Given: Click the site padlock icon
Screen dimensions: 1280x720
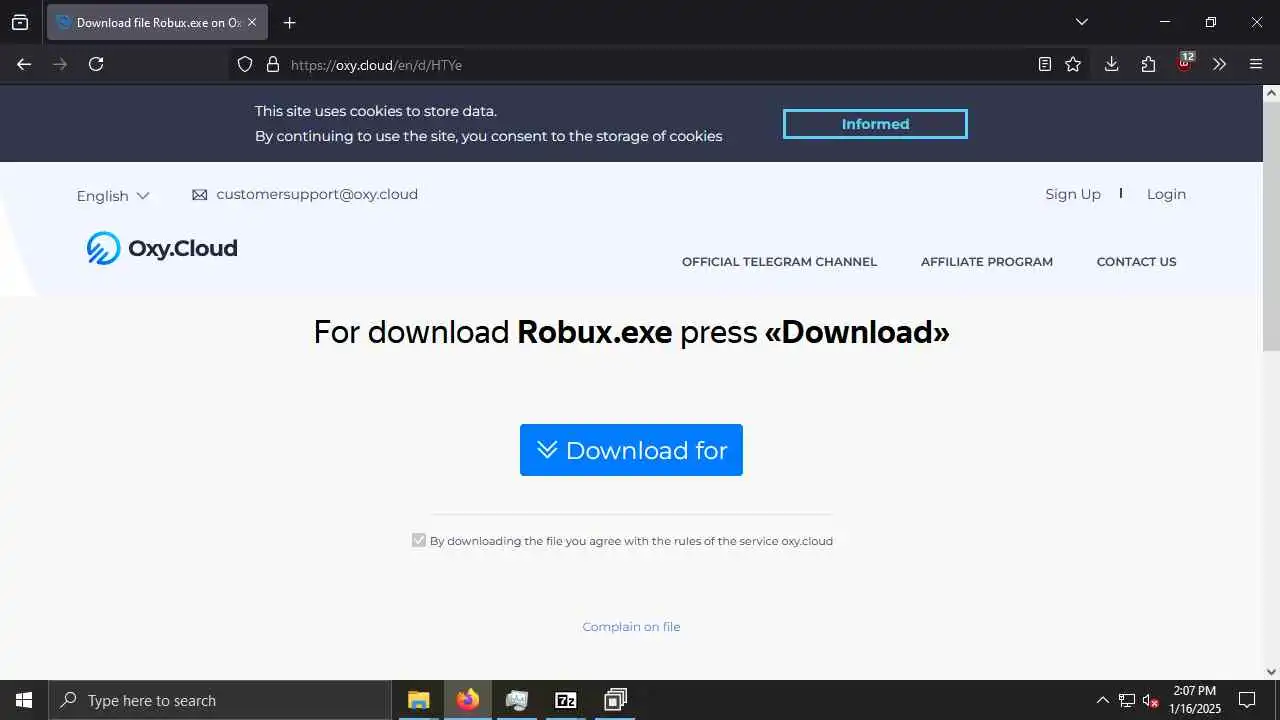Looking at the screenshot, I should [x=272, y=64].
